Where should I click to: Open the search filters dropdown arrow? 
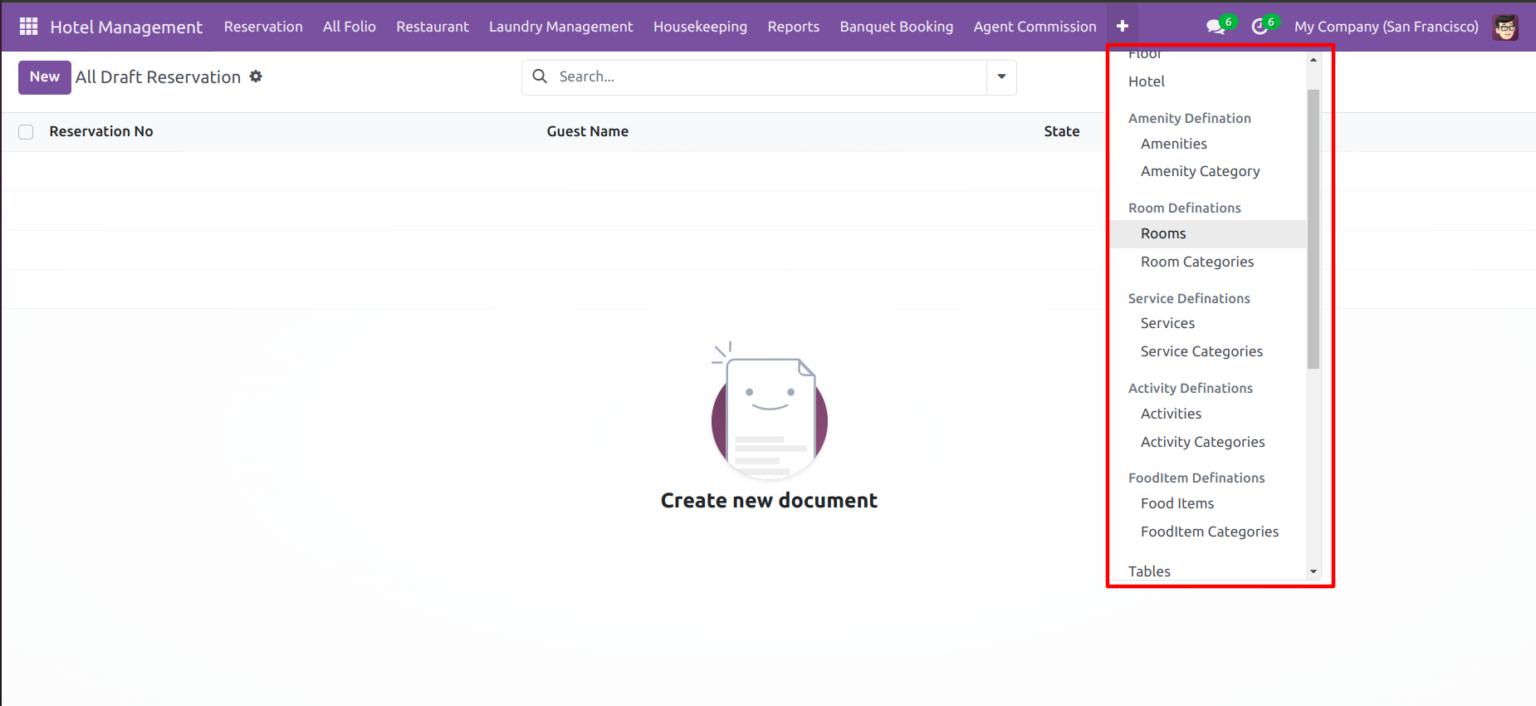coord(1001,76)
